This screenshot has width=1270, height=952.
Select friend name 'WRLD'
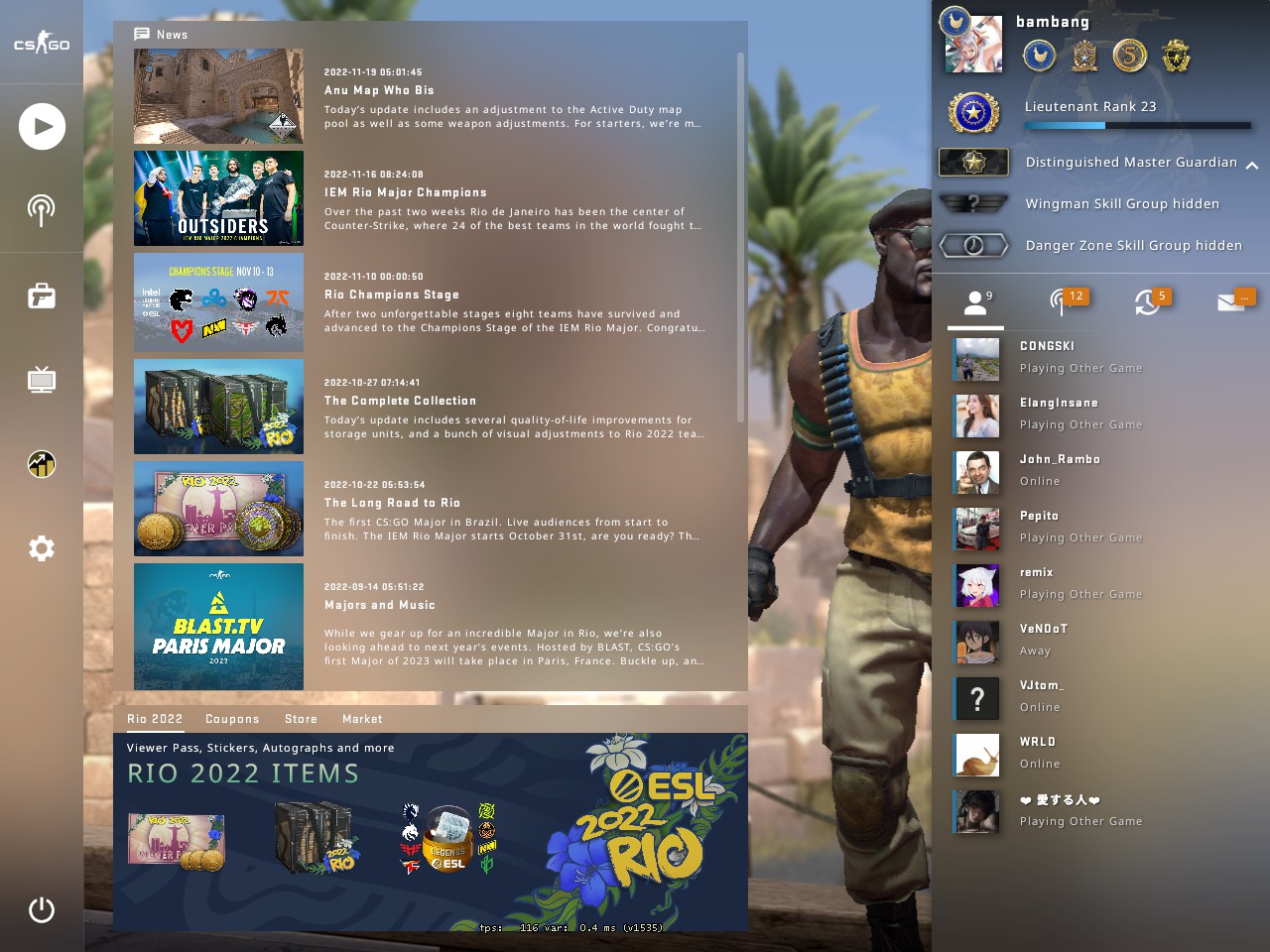1038,742
